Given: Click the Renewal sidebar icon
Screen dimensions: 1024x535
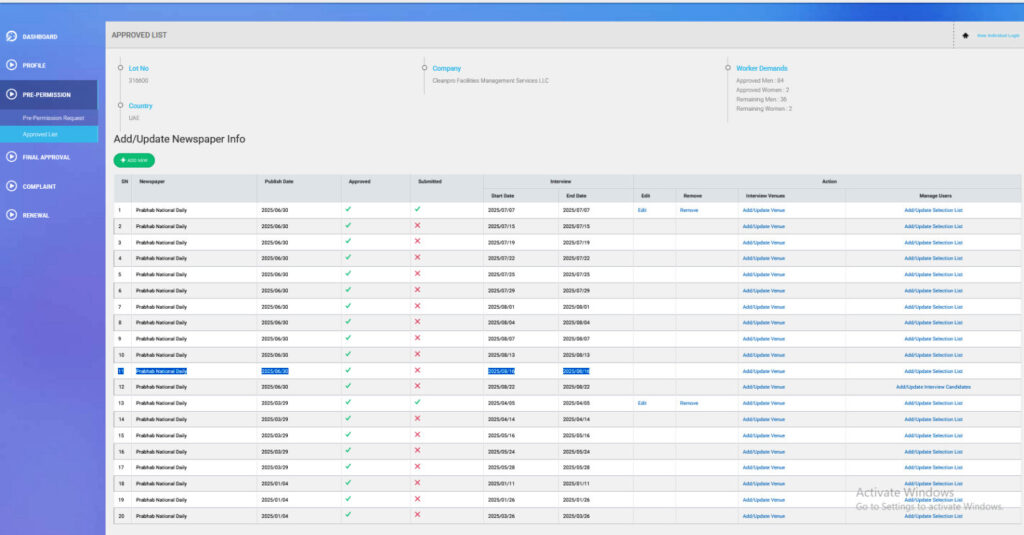Looking at the screenshot, I should 11,215.
